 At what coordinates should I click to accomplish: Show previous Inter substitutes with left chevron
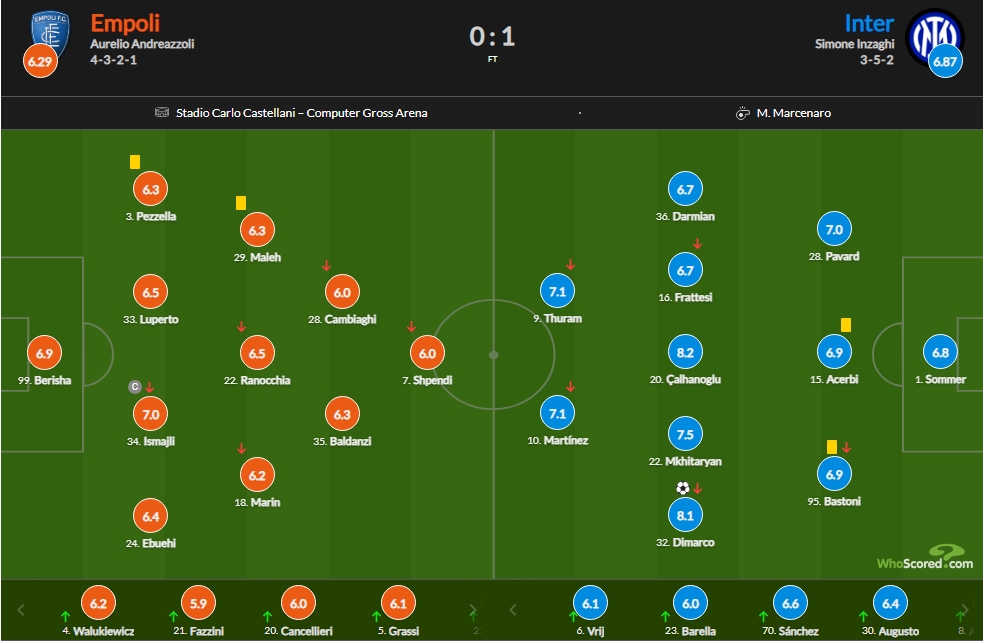(513, 610)
